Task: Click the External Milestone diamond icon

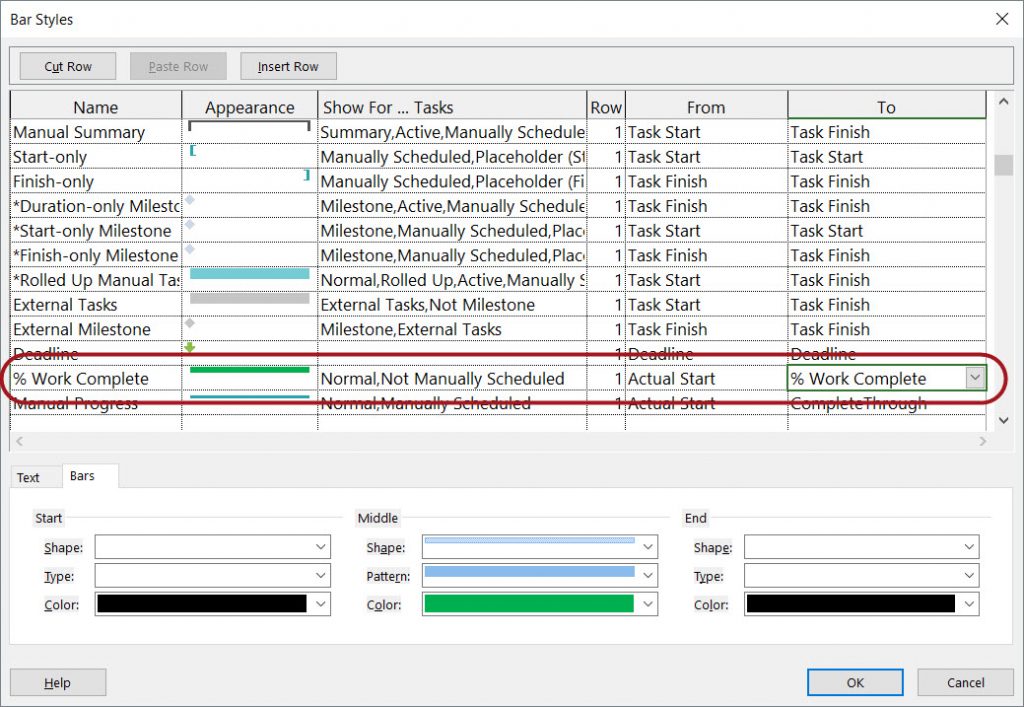Action: [189, 322]
